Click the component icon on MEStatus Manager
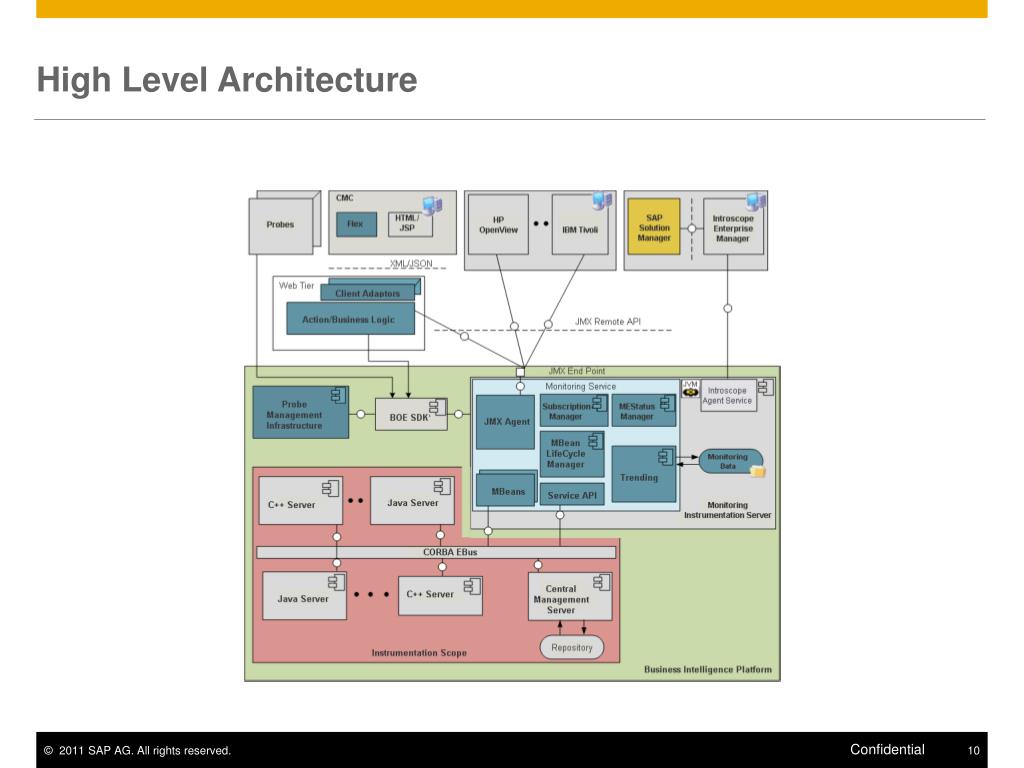The height and width of the screenshot is (768, 1024). pos(667,404)
